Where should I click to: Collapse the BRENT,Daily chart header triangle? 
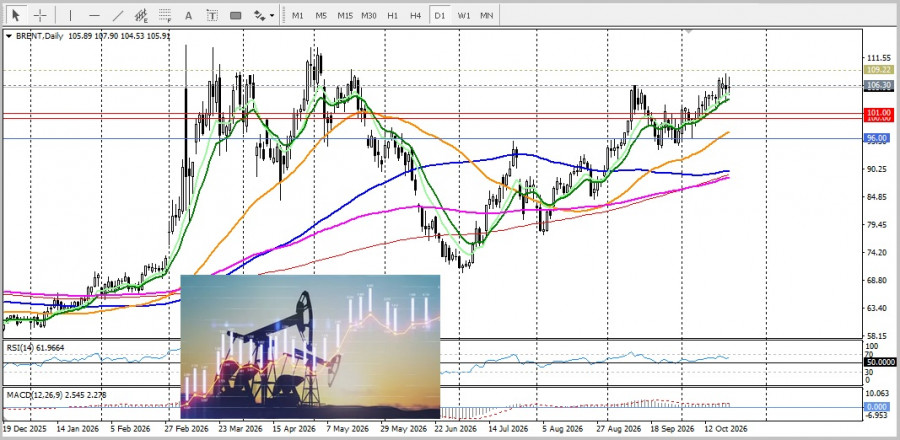point(9,36)
